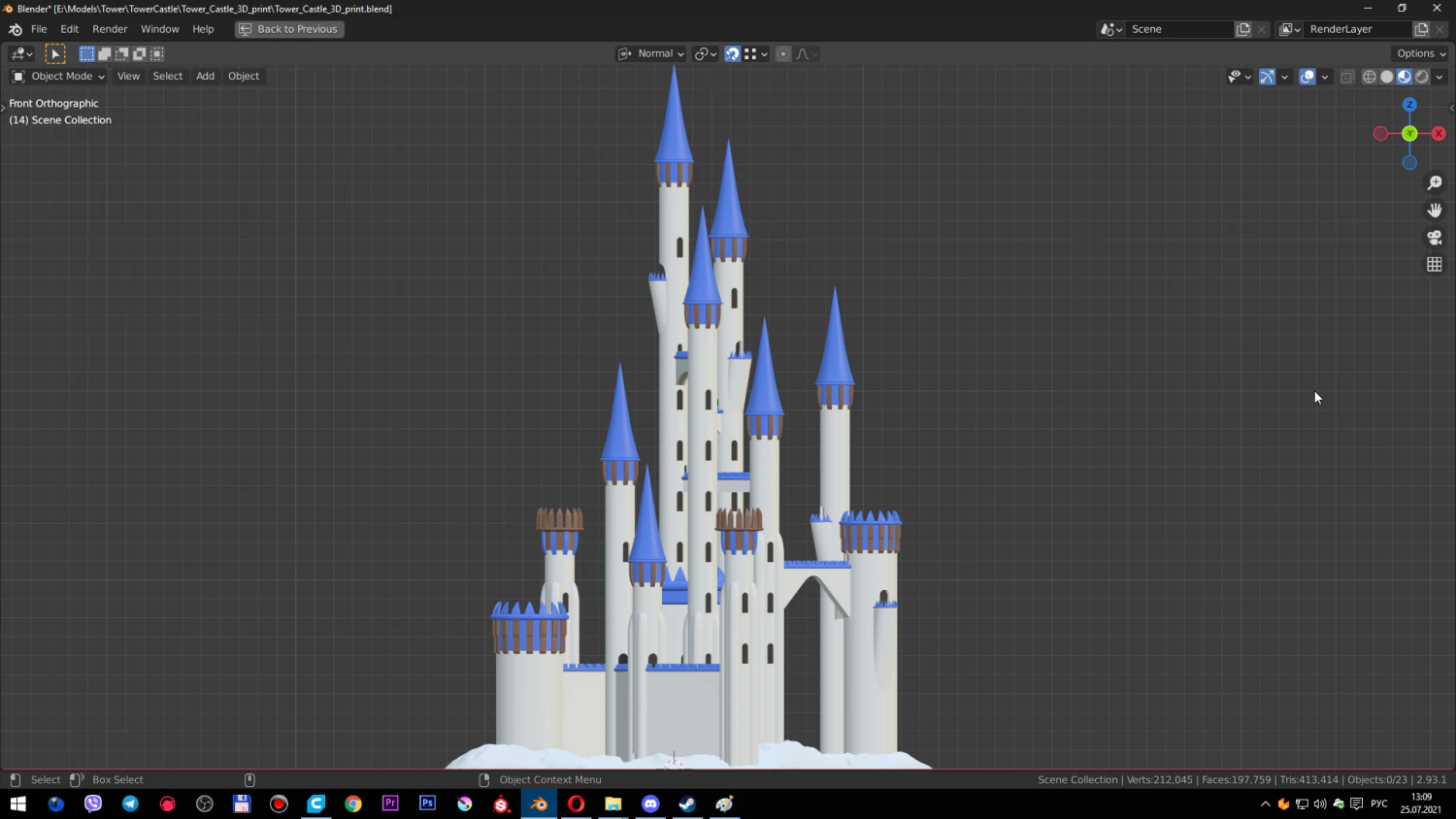Screen dimensions: 1456x819
Task: Add a new view layer icon
Action: pyautogui.click(x=1422, y=29)
